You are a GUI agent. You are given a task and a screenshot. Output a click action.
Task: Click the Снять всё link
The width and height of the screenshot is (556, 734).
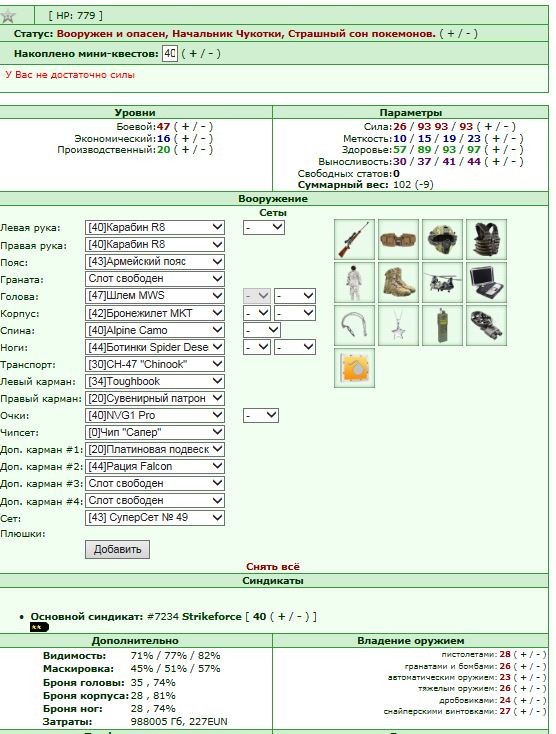click(x=273, y=567)
